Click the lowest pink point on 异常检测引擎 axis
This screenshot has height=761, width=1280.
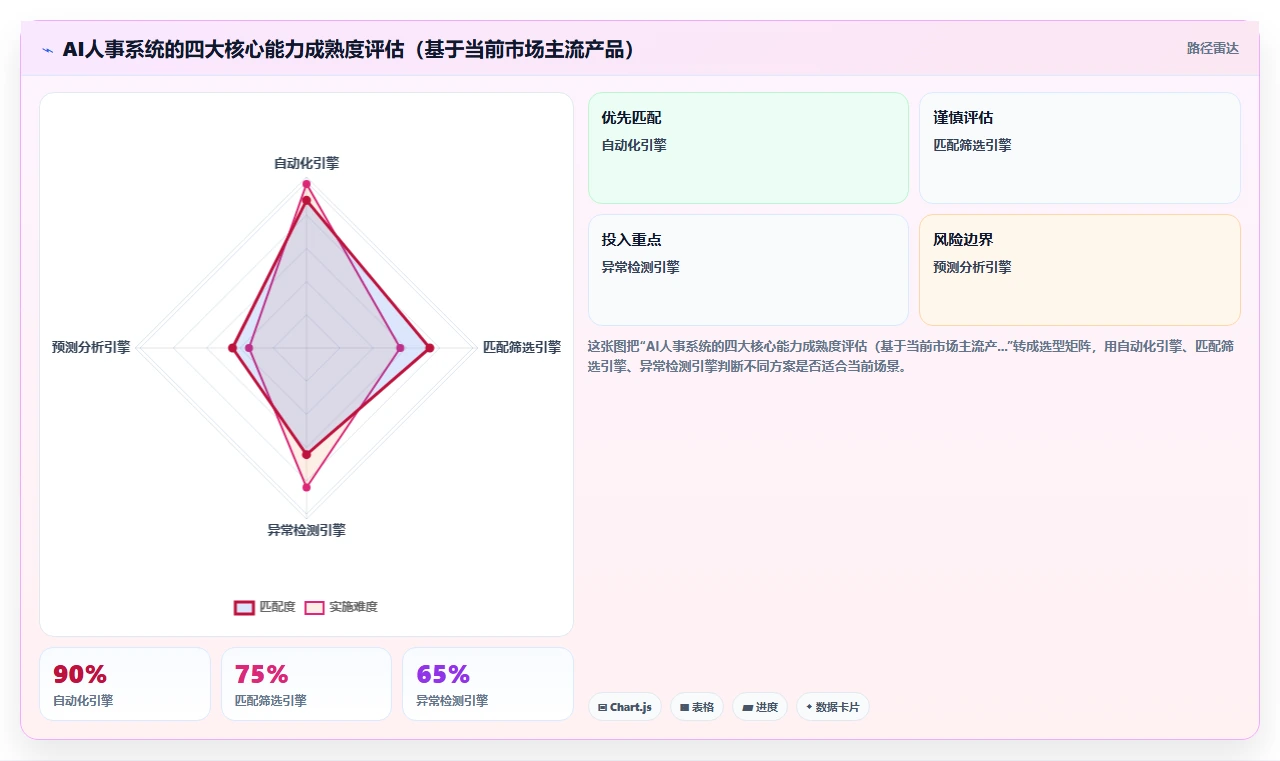[x=306, y=487]
